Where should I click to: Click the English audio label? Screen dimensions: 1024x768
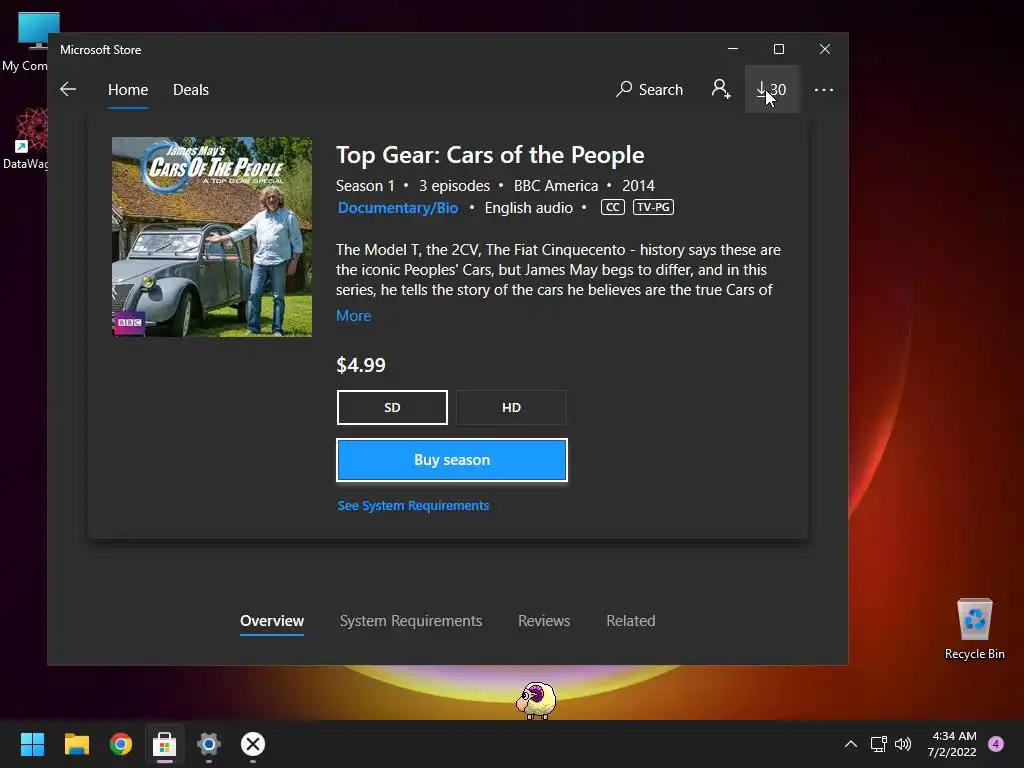click(x=528, y=208)
